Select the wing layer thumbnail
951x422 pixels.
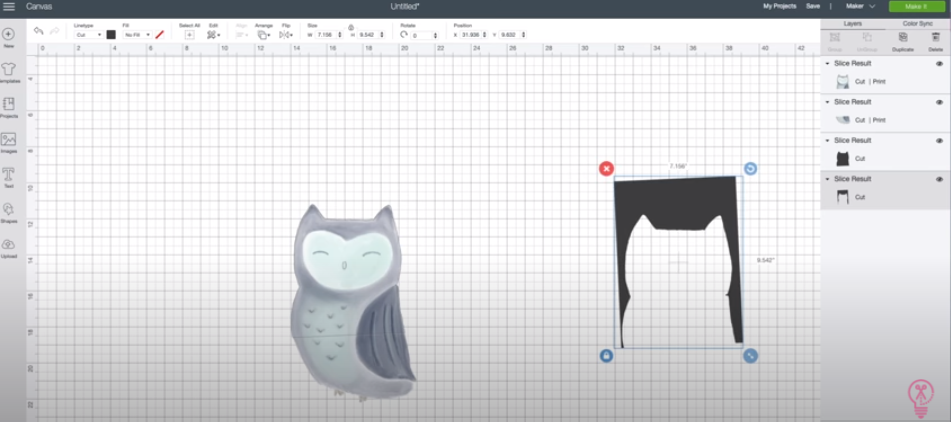(x=842, y=120)
